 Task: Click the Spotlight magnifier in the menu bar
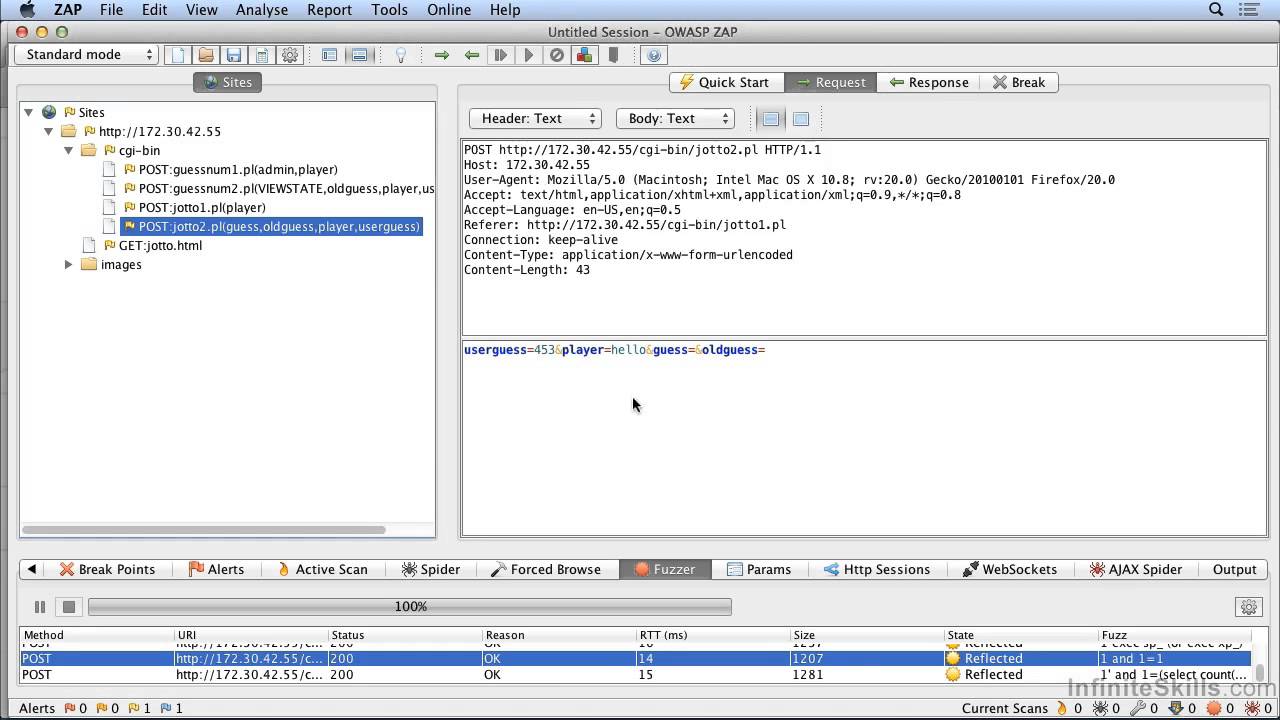click(1217, 10)
